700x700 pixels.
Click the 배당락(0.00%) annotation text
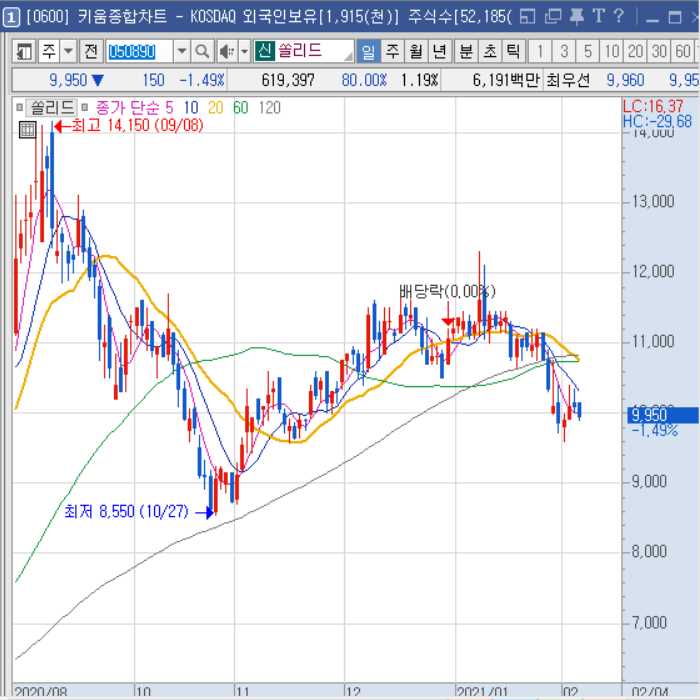coord(447,292)
